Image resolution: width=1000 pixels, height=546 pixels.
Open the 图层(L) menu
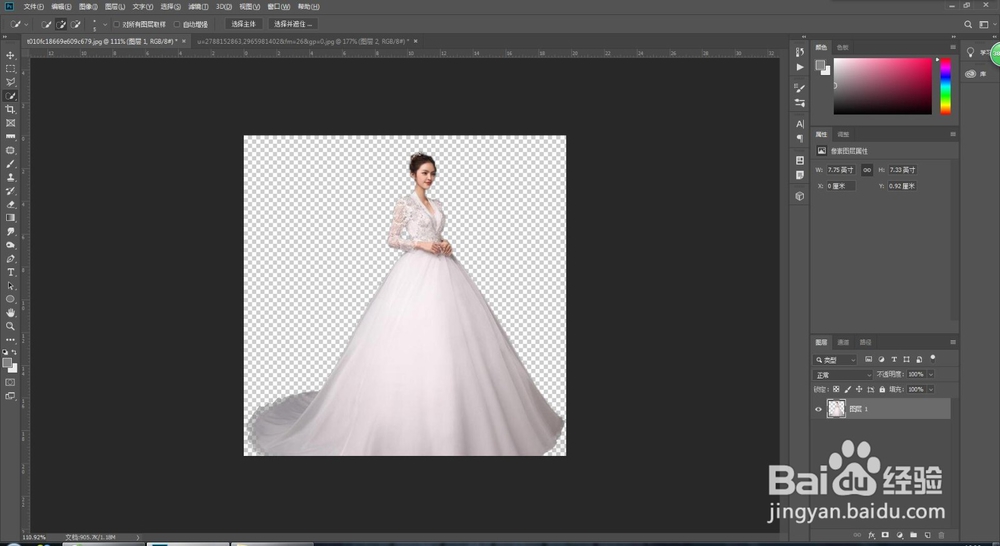116,6
